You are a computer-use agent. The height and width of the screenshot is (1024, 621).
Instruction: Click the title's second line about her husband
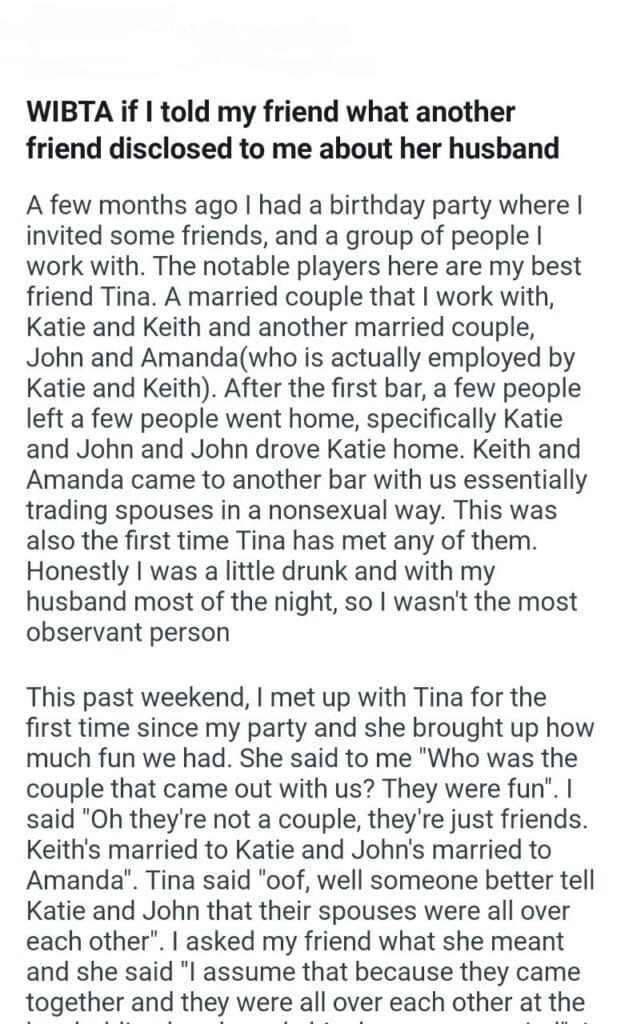point(292,148)
